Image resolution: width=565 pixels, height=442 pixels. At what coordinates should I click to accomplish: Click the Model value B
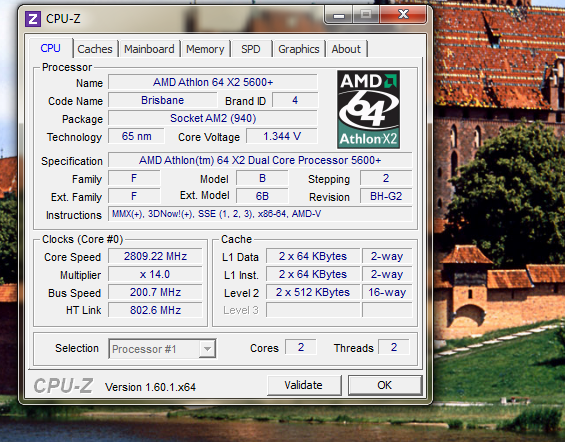click(262, 178)
